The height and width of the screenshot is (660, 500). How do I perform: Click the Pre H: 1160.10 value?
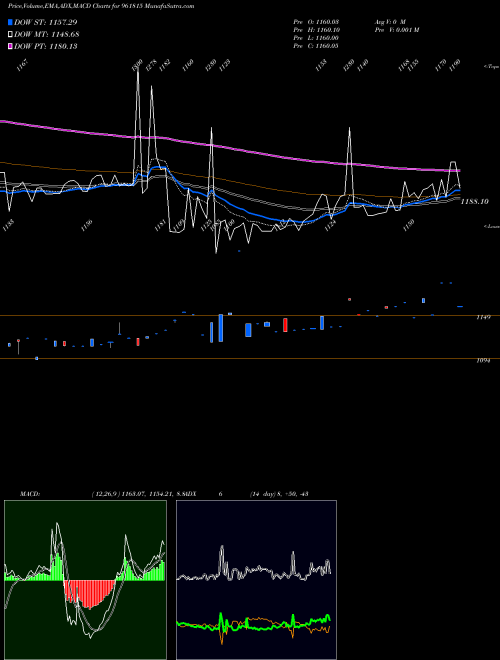pos(316,30)
